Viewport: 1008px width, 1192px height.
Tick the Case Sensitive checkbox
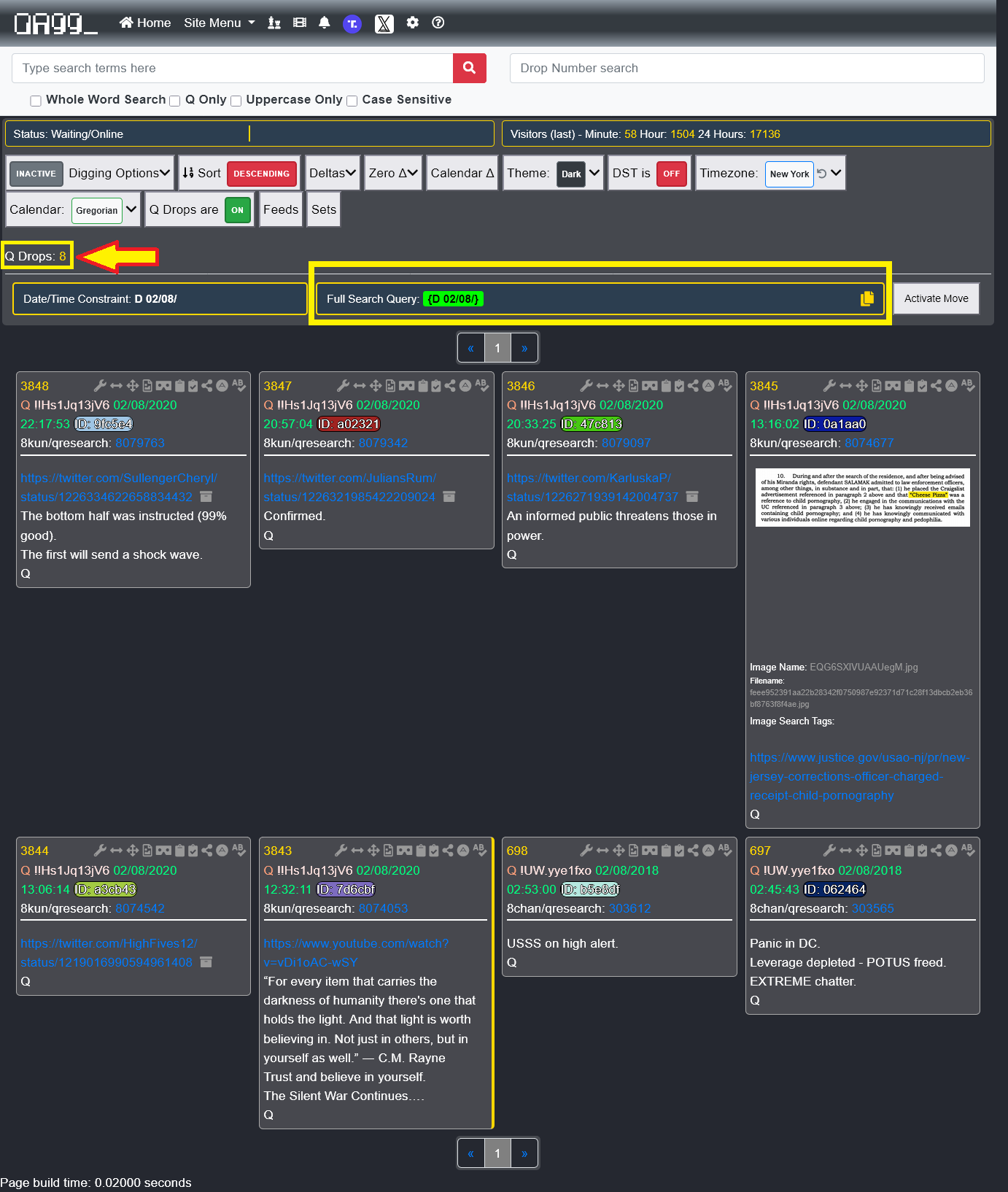(352, 101)
